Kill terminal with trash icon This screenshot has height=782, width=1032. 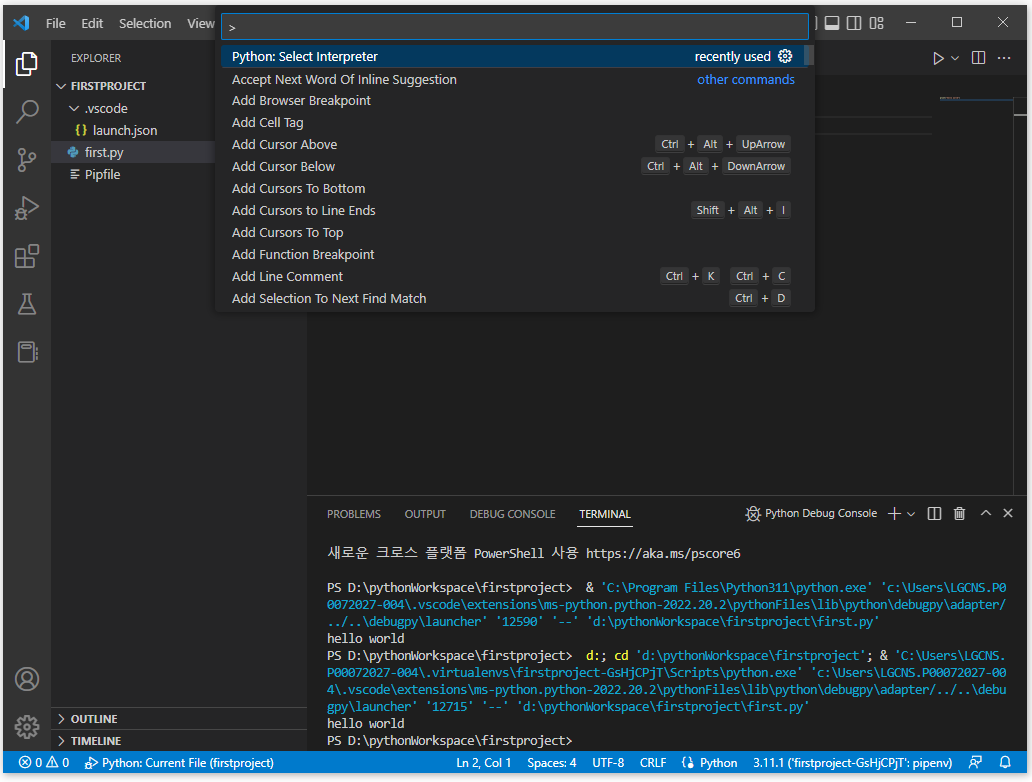point(959,513)
